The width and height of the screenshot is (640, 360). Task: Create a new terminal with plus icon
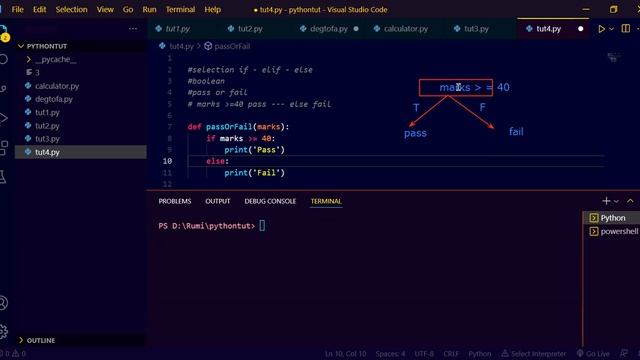coord(606,201)
